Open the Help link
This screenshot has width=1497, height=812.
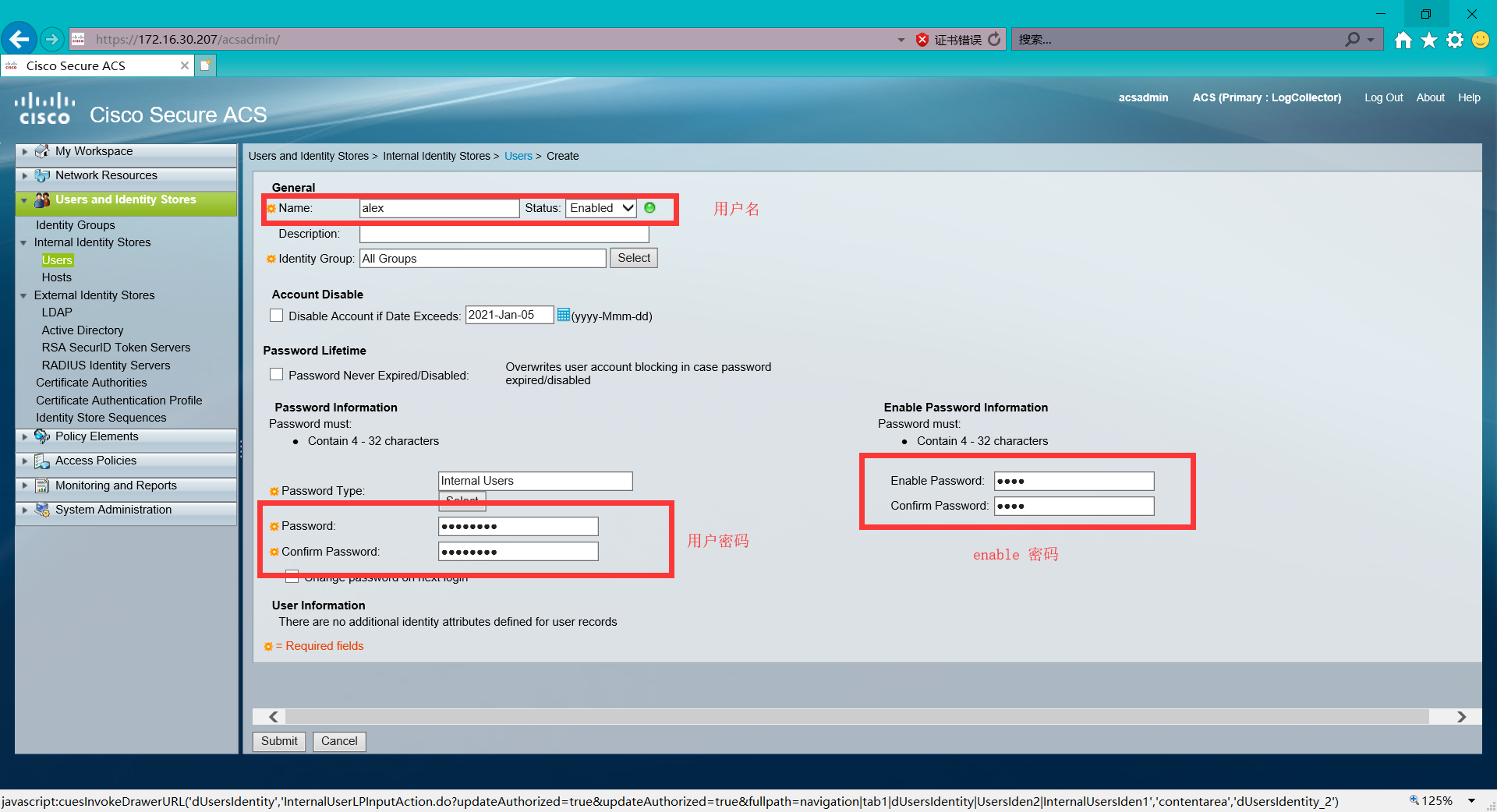1469,97
